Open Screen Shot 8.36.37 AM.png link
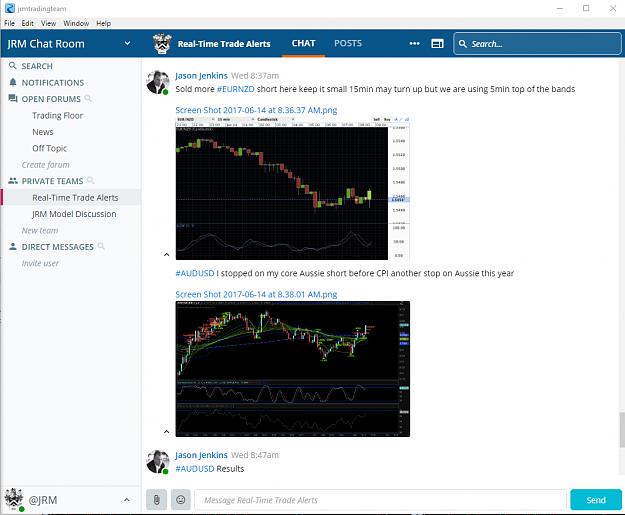The image size is (625, 515). [x=256, y=110]
